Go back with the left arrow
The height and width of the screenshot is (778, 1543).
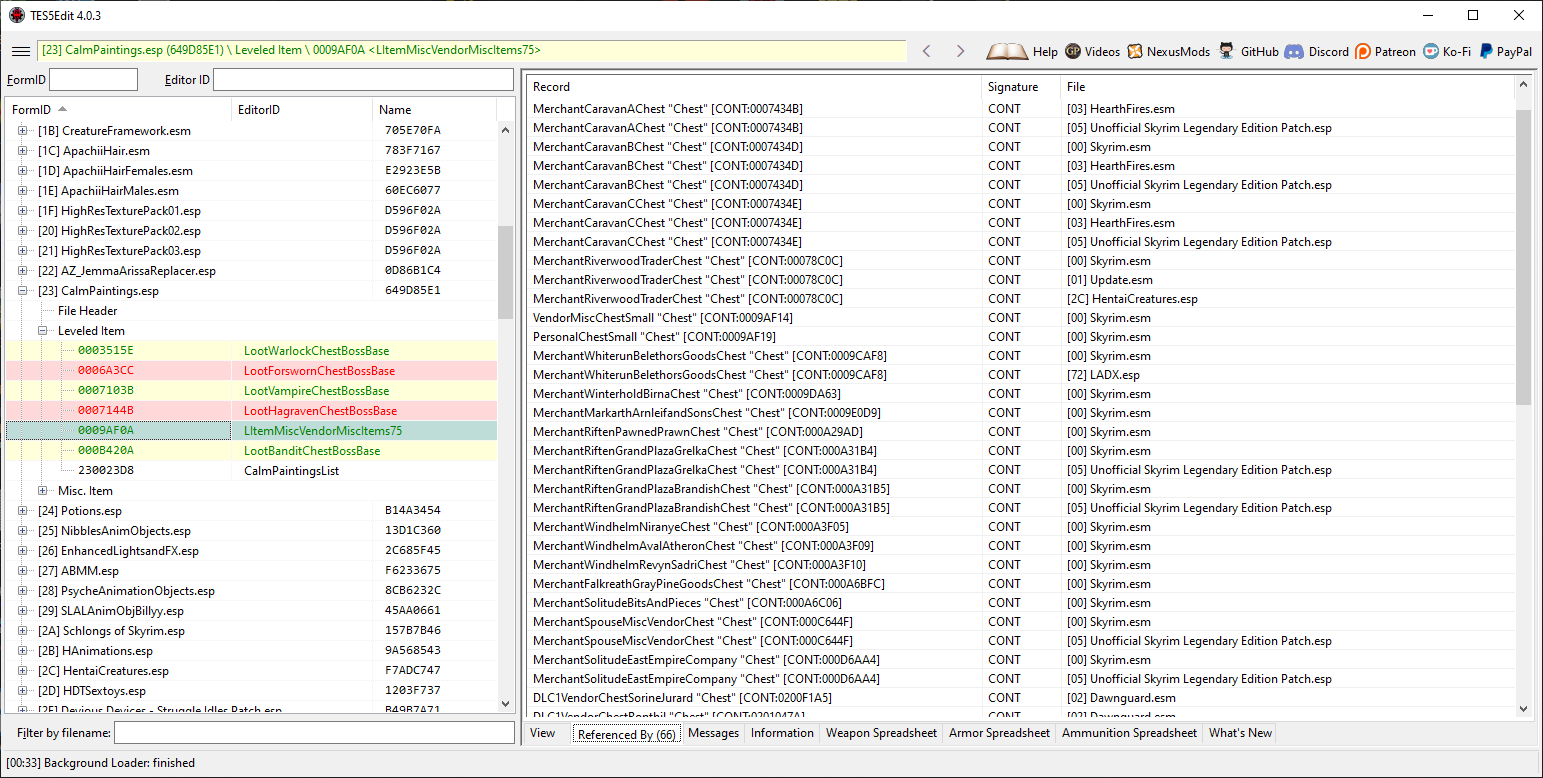pos(927,51)
